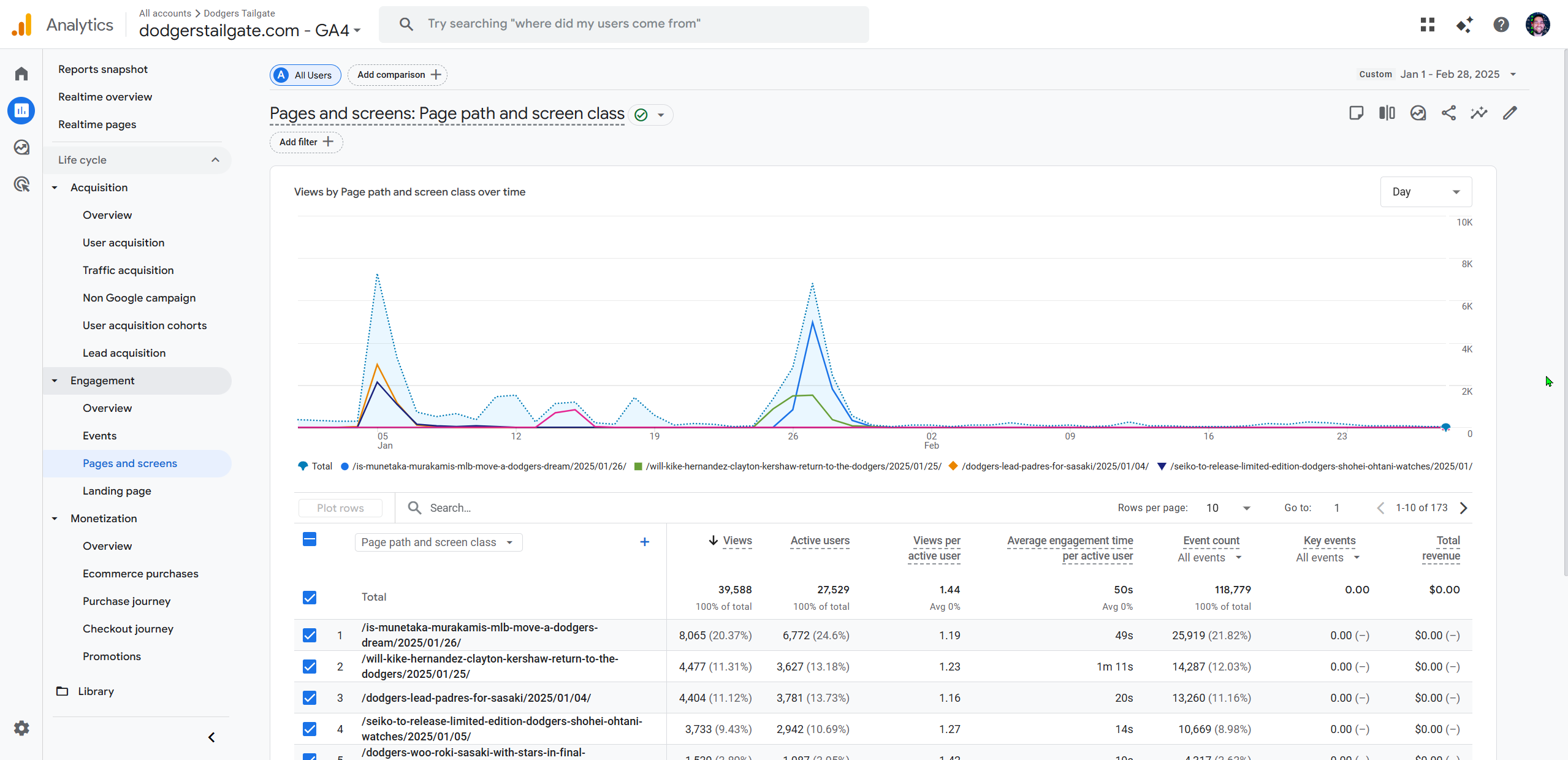The height and width of the screenshot is (760, 1568).
Task: Click the Add filter button
Action: click(306, 142)
